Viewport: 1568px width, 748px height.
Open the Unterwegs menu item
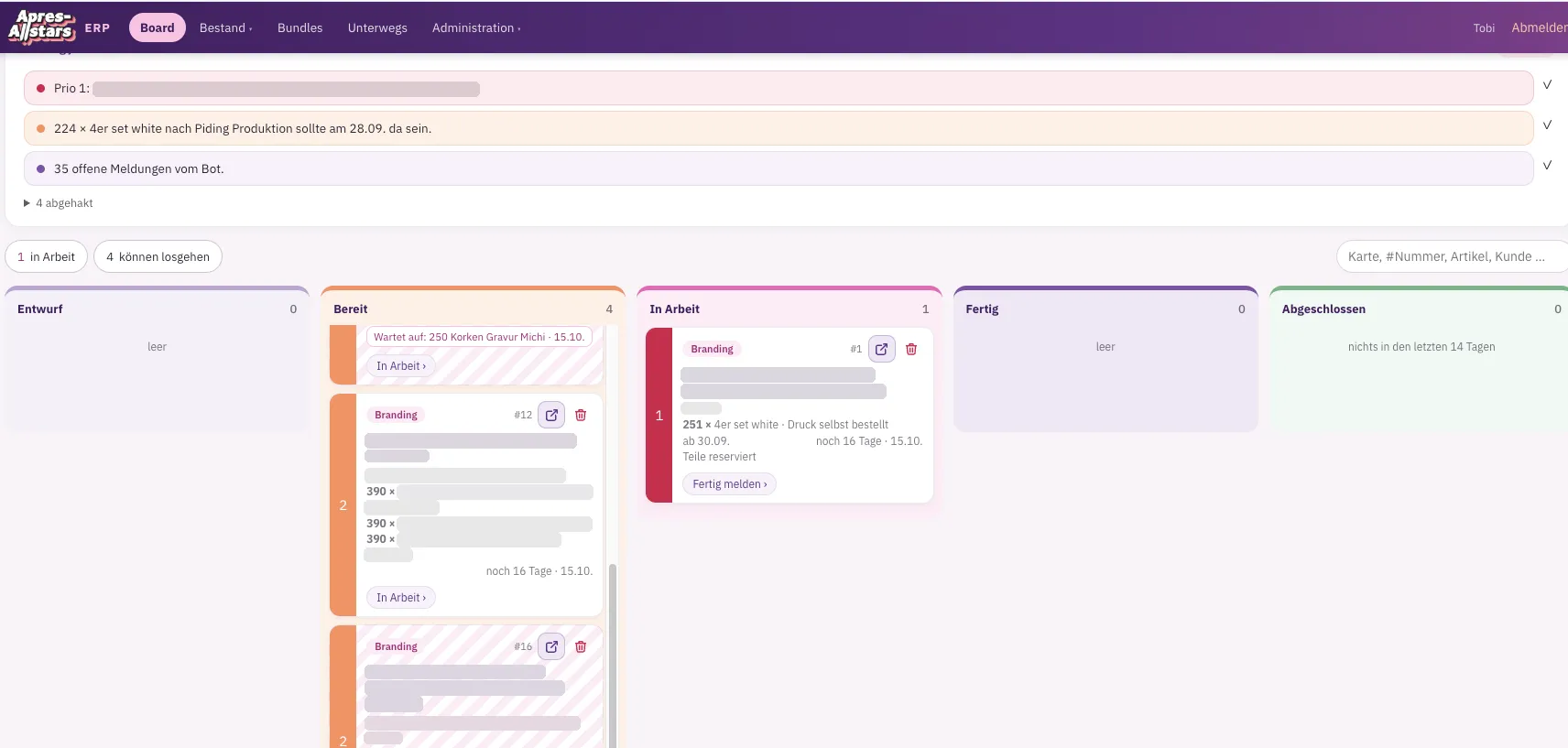pyautogui.click(x=377, y=27)
